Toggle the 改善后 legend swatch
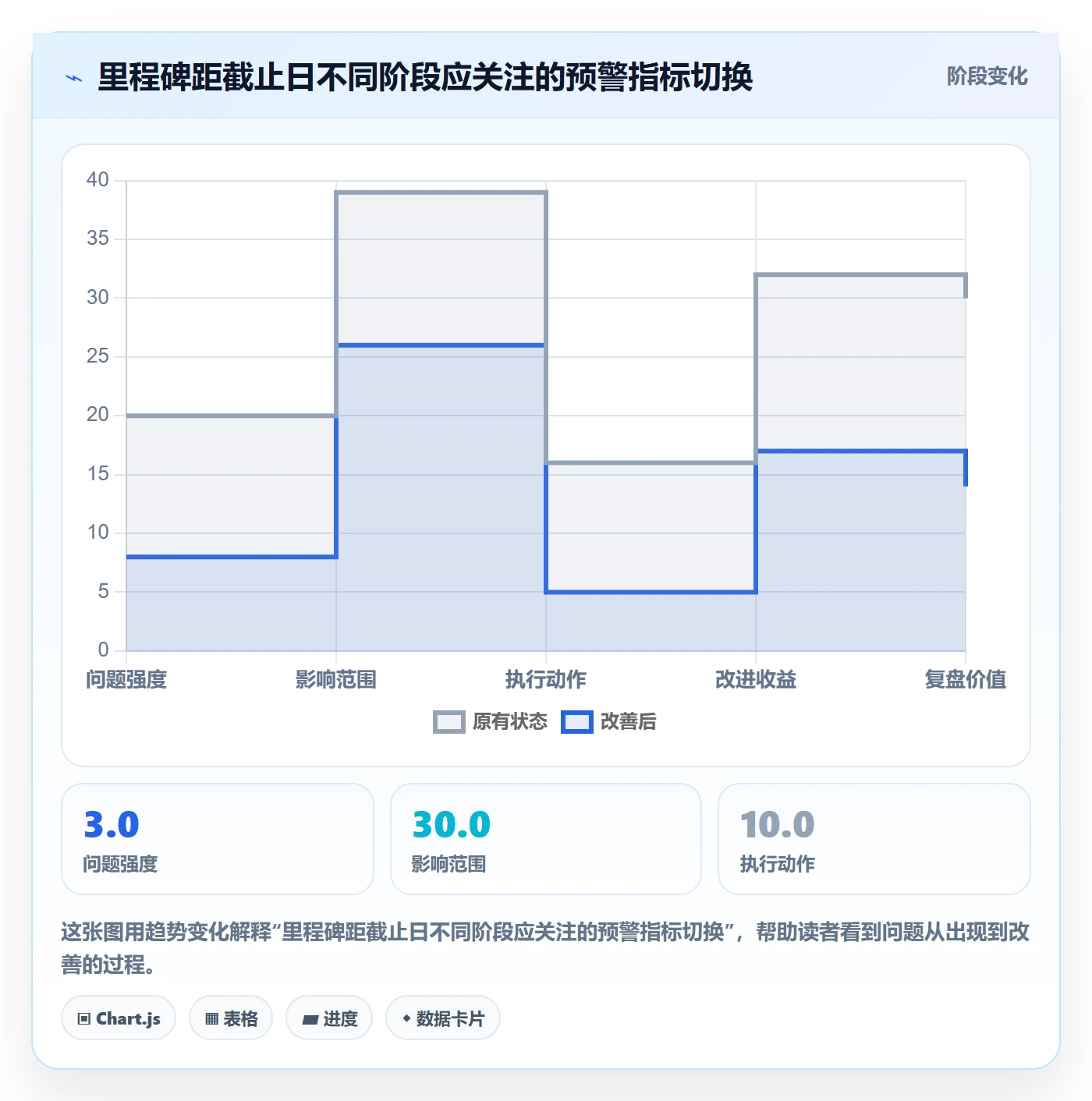The width and height of the screenshot is (1092, 1101). coord(577,722)
